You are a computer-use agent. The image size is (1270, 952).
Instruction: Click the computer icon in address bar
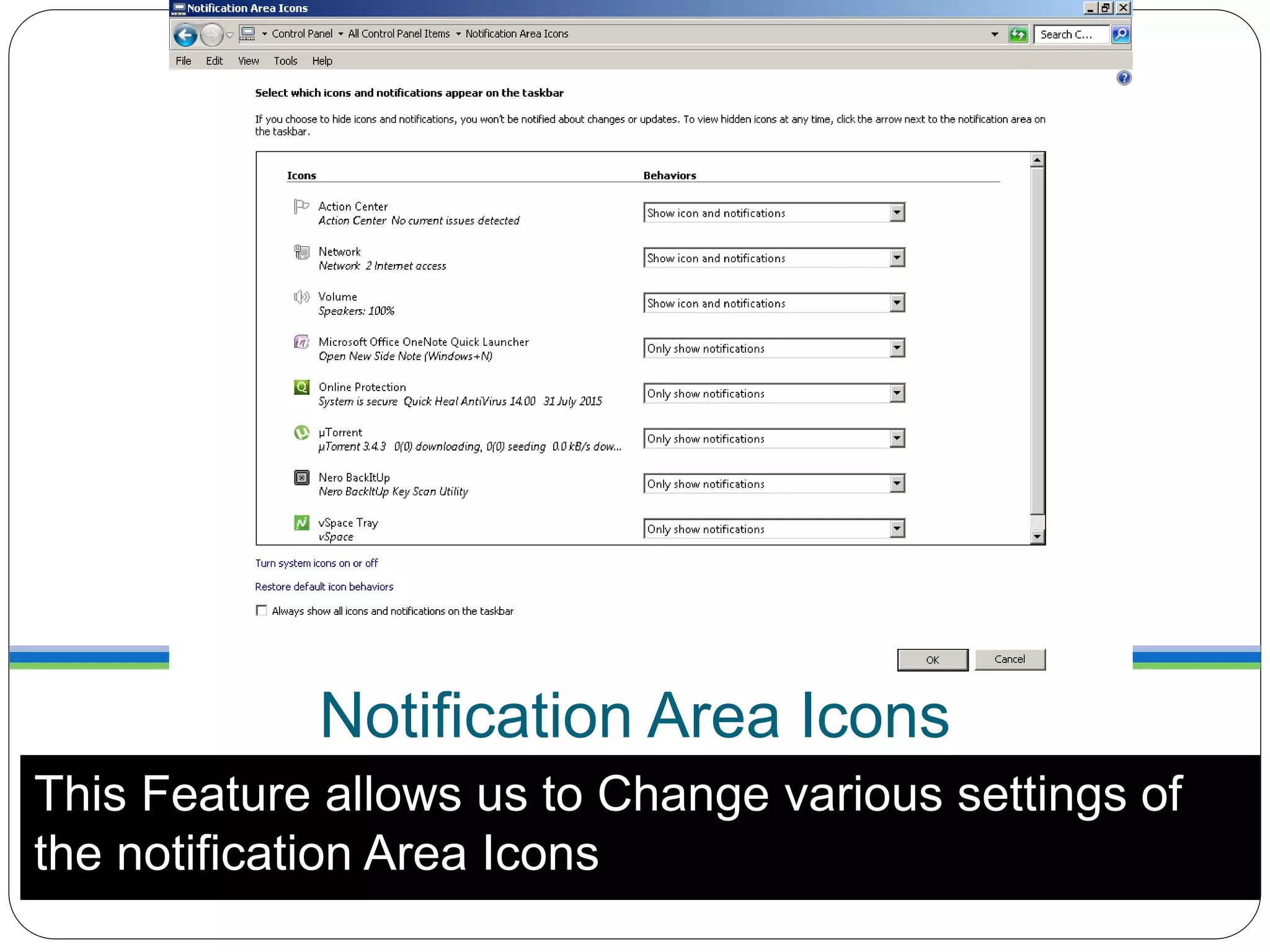tap(247, 33)
